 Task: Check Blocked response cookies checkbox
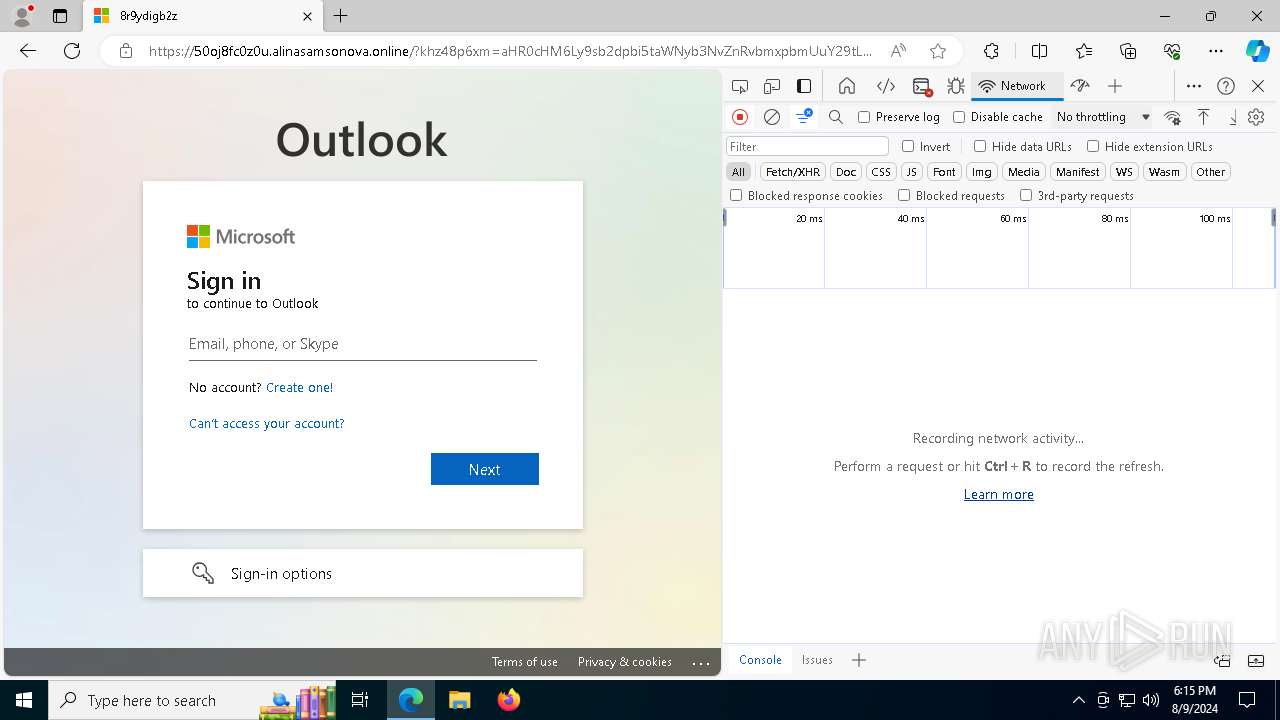coord(736,196)
